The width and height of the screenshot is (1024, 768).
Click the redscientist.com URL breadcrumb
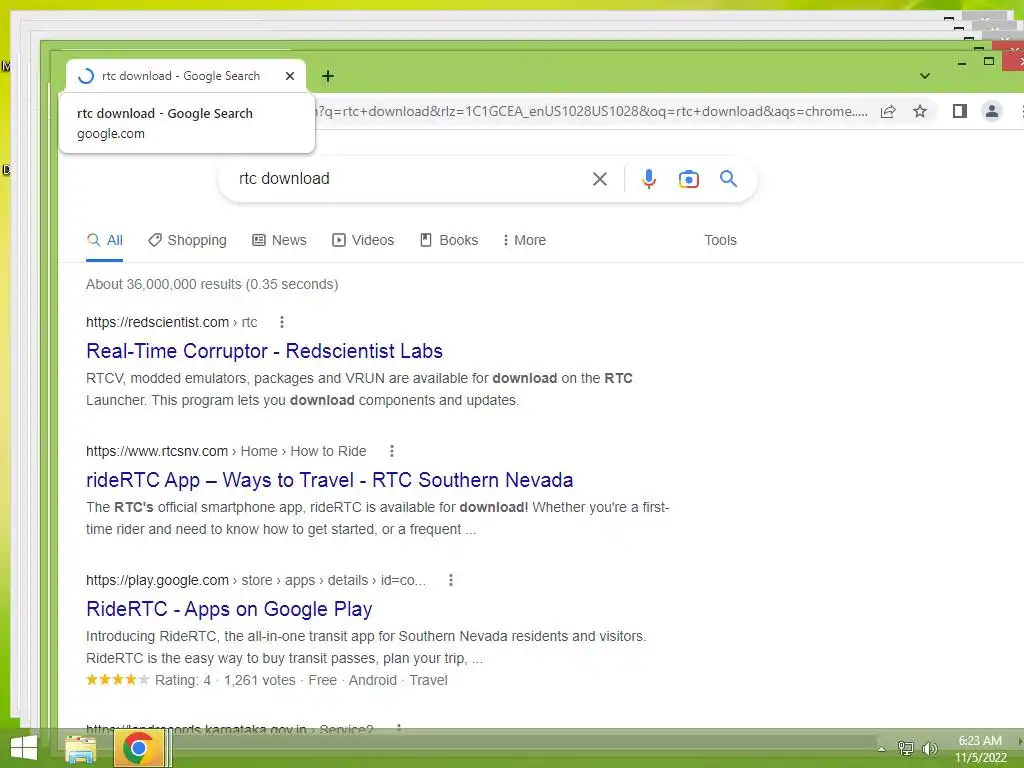172,322
